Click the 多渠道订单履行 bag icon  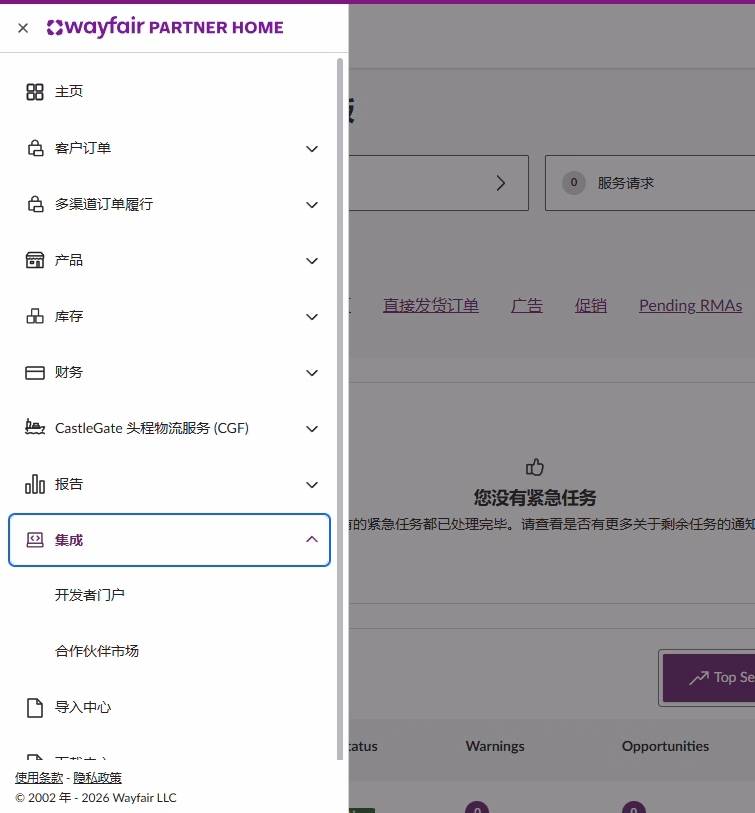click(35, 204)
